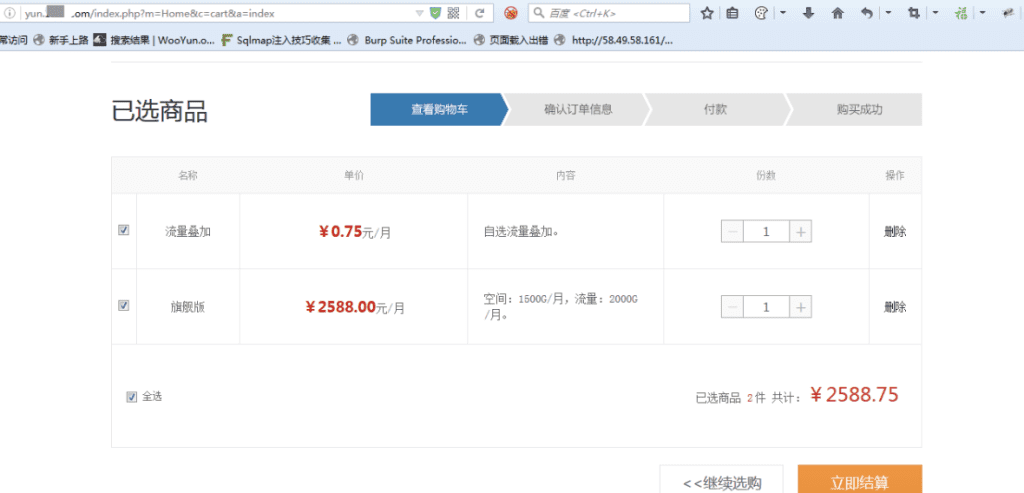
Task: Increase 旗舰版 quantity with plus button
Action: click(x=800, y=307)
